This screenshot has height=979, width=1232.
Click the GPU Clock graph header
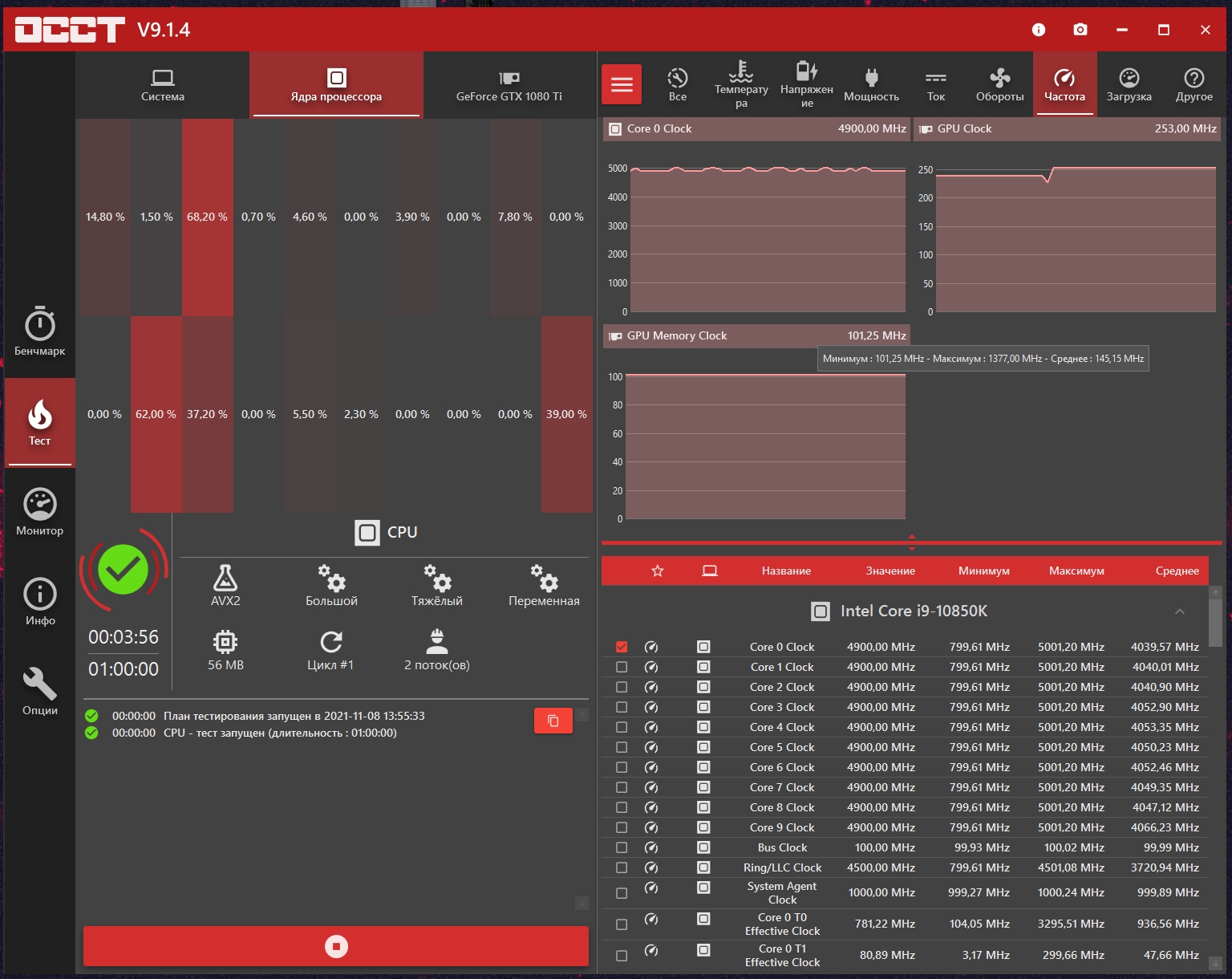[x=1067, y=128]
